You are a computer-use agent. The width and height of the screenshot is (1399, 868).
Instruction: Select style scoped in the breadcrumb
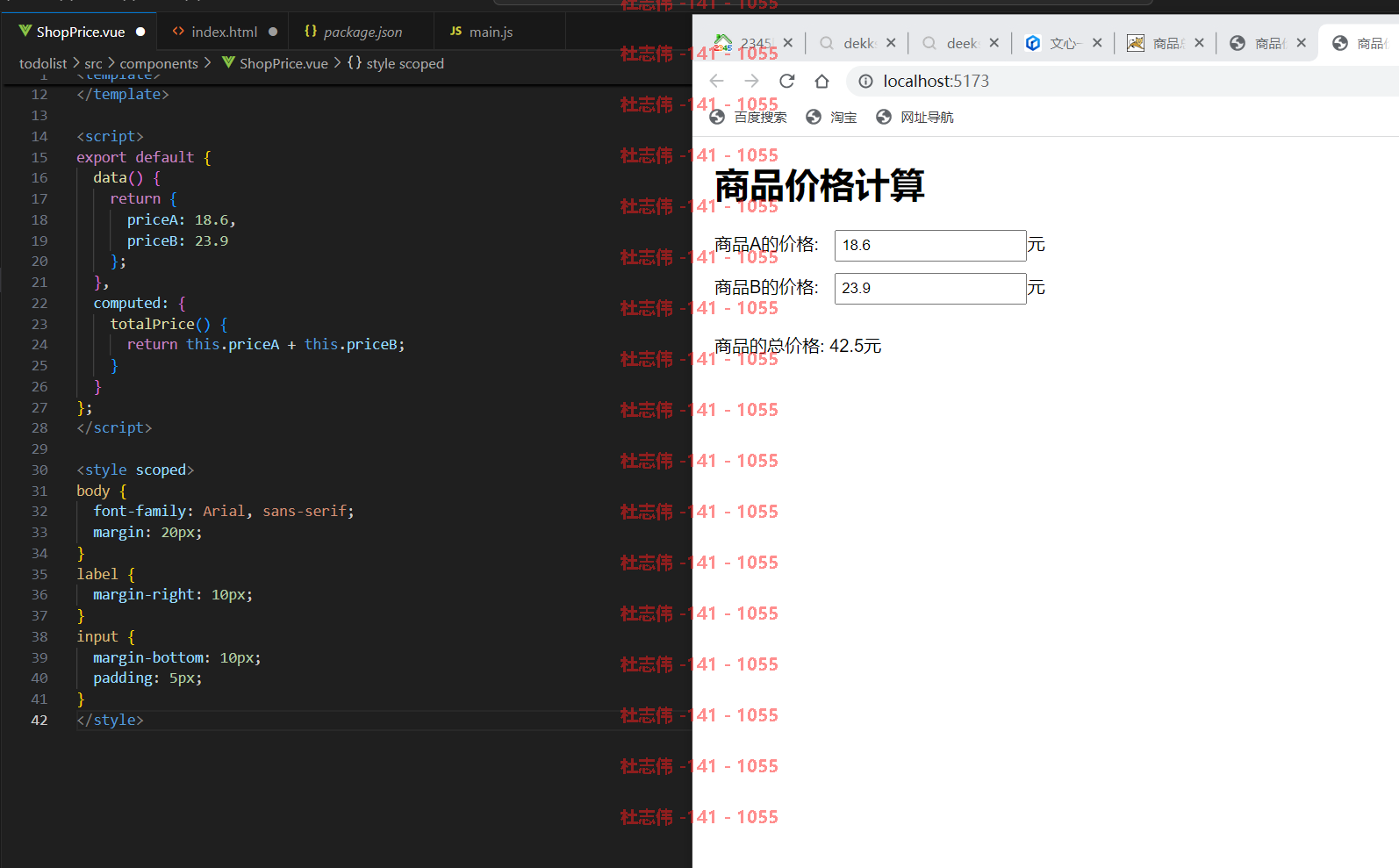tap(405, 63)
